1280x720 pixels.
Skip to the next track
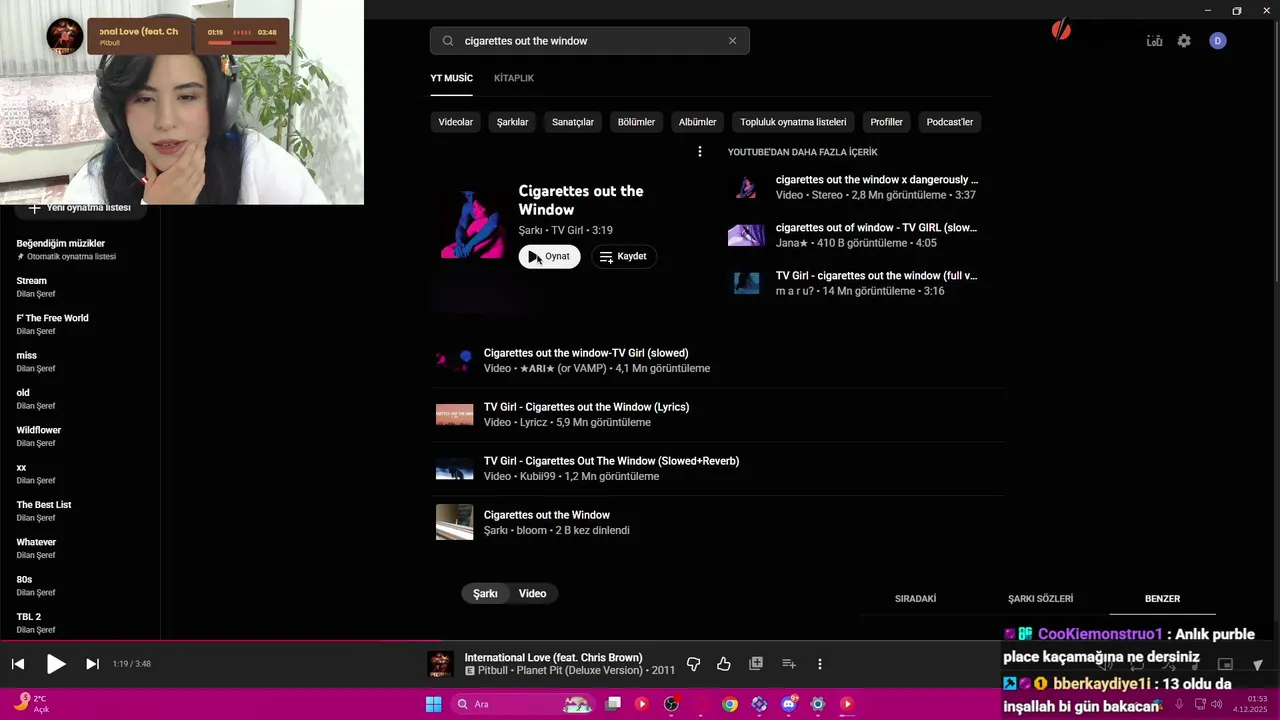point(92,664)
